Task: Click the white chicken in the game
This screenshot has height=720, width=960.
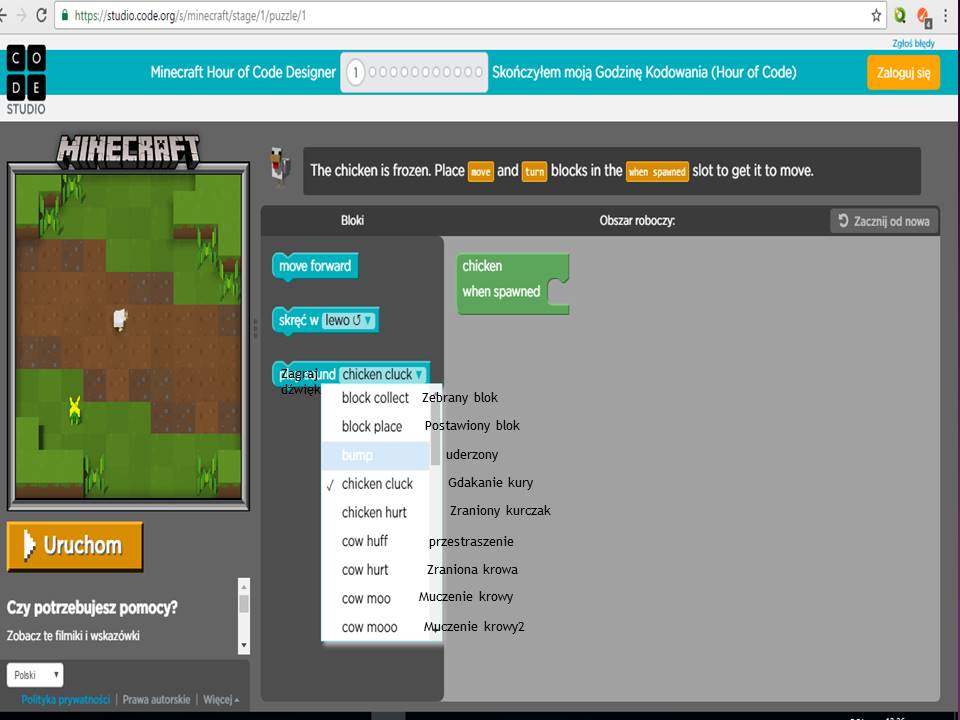Action: click(120, 319)
